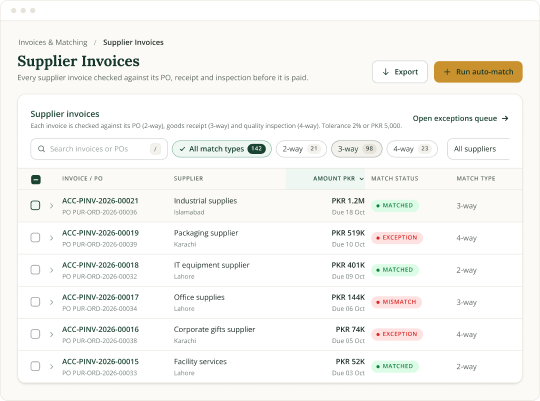Click the PKR 144K amount
The width and height of the screenshot is (540, 401).
tap(348, 297)
